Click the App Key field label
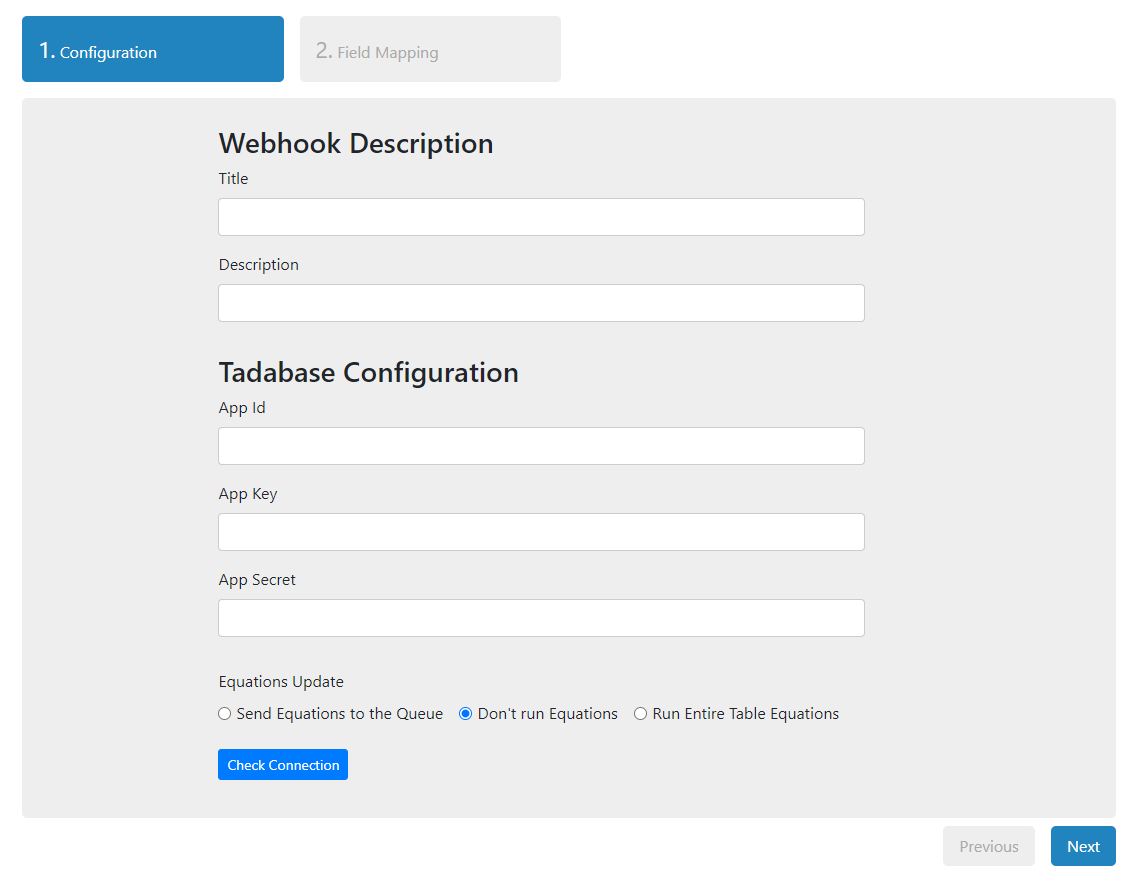The image size is (1142, 880). pyautogui.click(x=248, y=494)
